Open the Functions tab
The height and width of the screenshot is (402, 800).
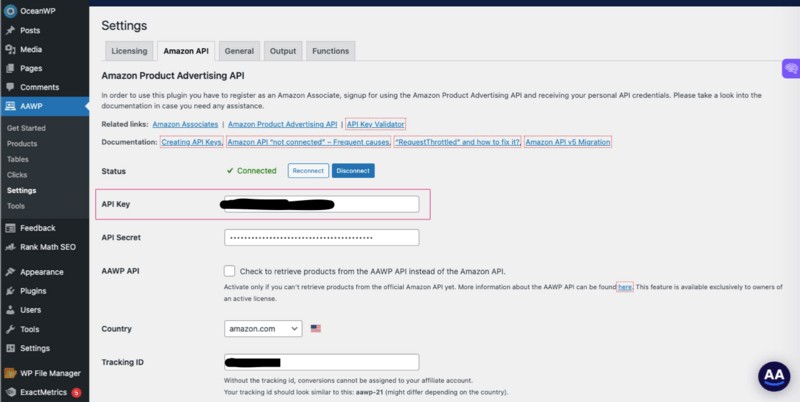(331, 51)
